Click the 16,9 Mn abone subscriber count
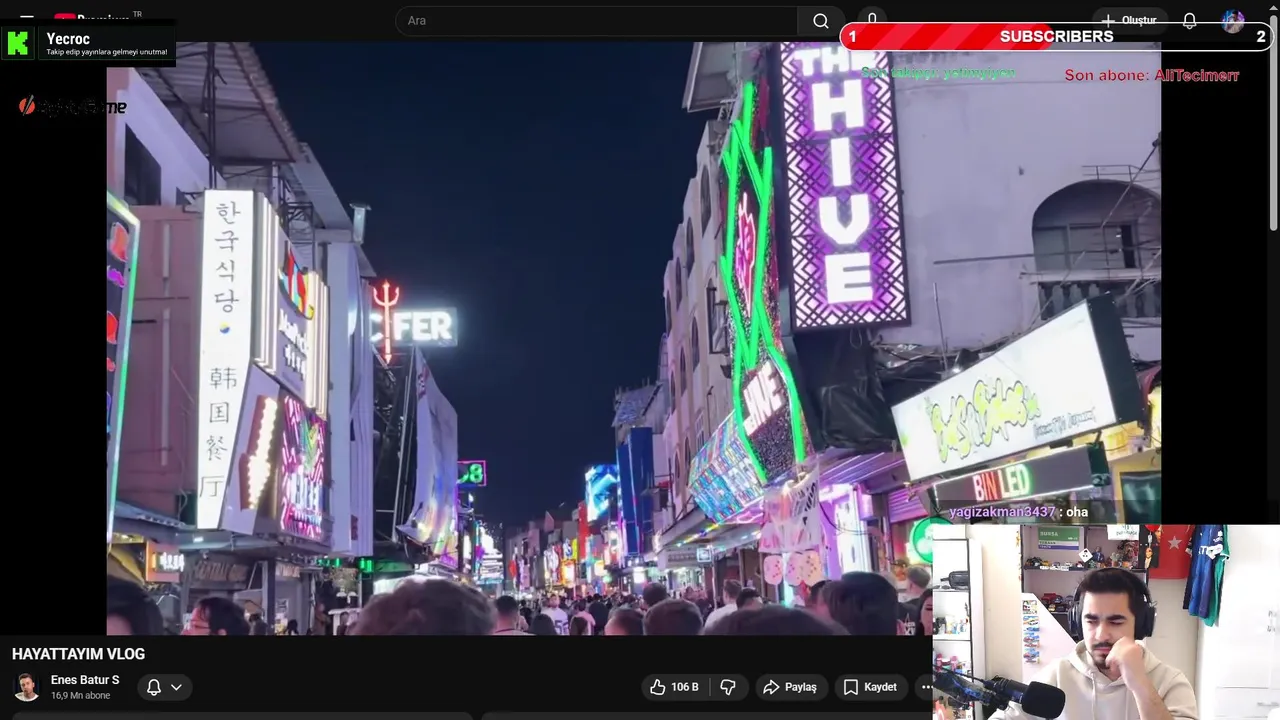1280x720 pixels. click(80, 696)
